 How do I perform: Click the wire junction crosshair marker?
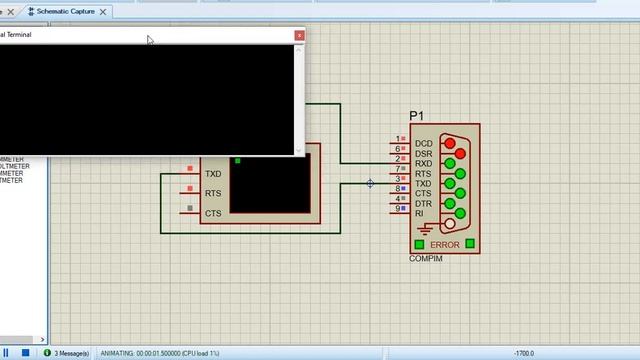pos(370,184)
